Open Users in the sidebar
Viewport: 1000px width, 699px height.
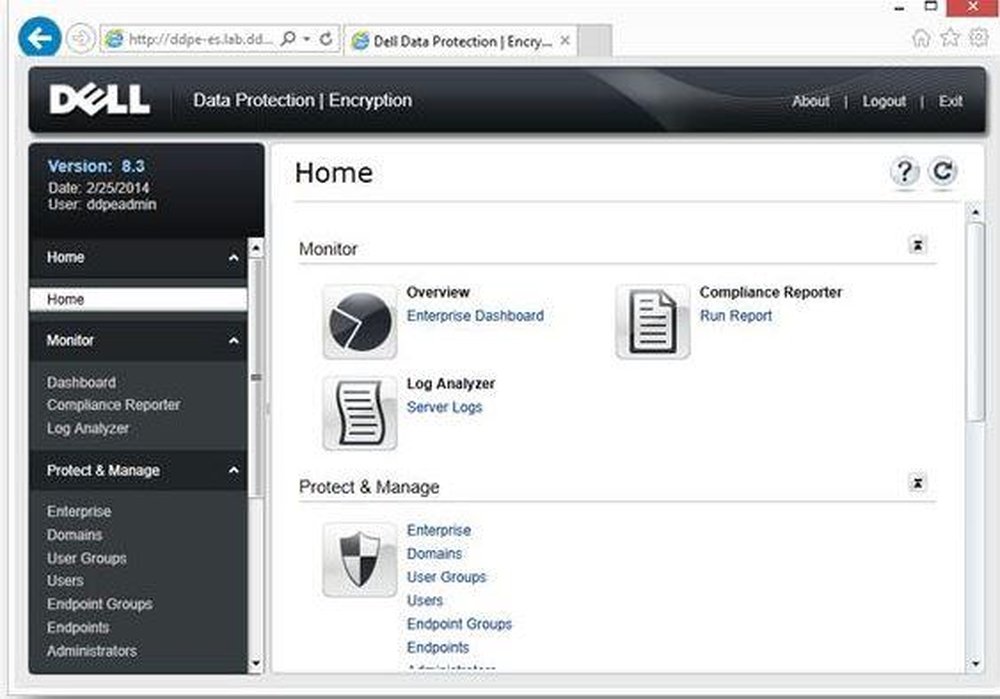[65, 581]
